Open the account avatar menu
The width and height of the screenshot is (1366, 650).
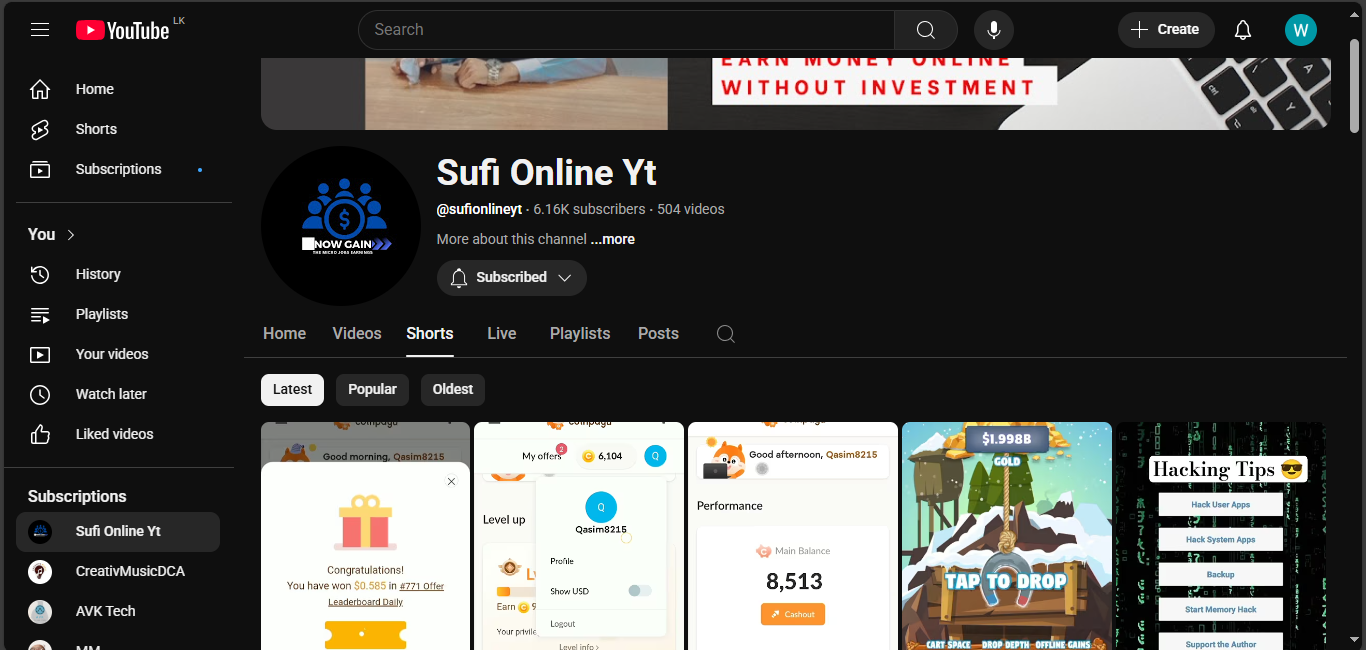pyautogui.click(x=1301, y=30)
